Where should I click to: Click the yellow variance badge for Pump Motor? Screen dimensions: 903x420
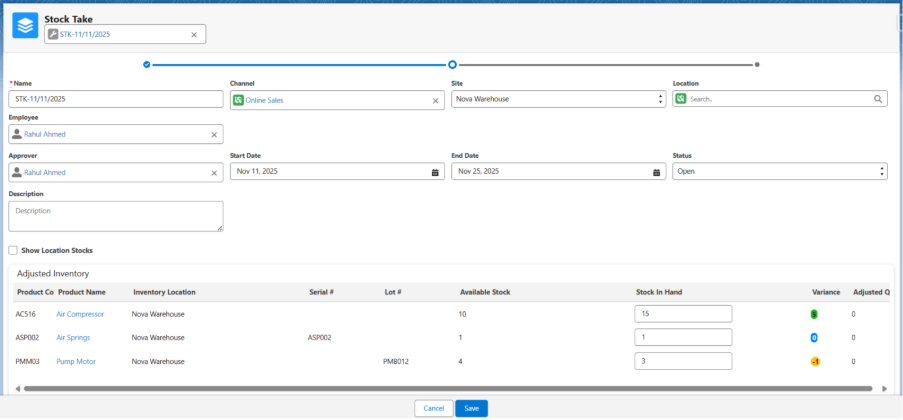point(814,362)
